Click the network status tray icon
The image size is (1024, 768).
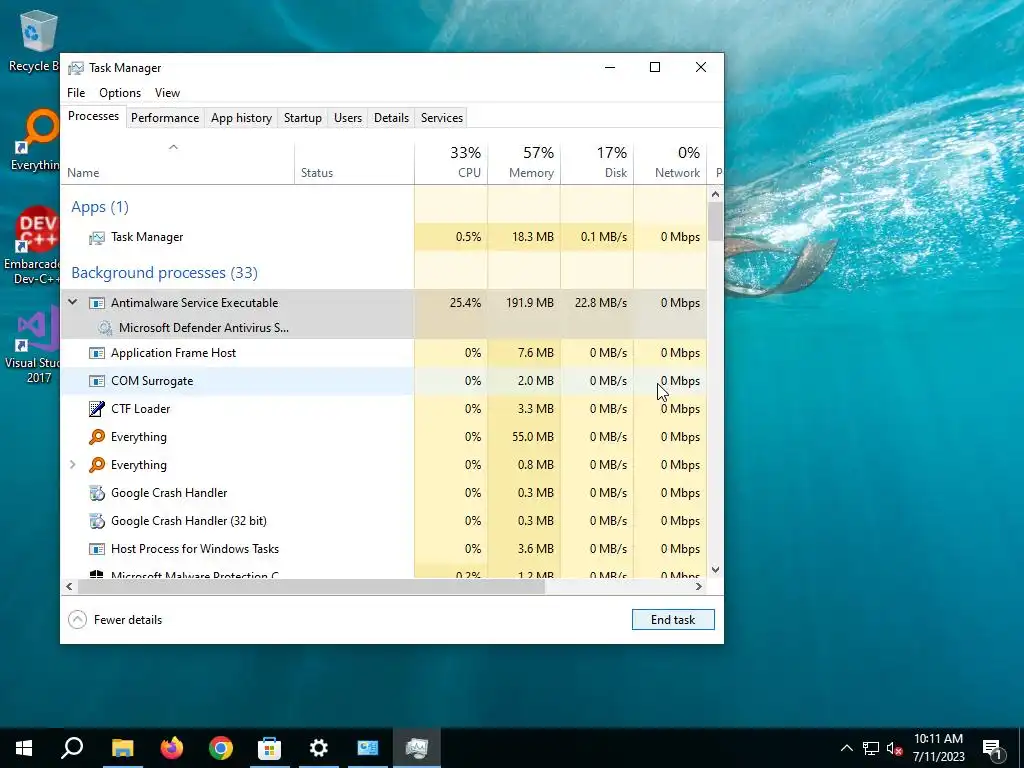tap(871, 748)
